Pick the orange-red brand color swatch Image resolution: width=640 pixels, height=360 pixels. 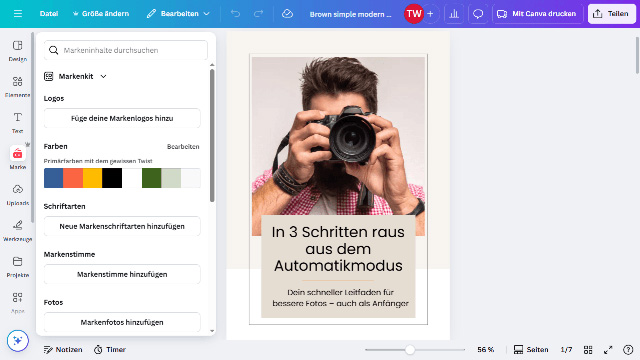click(x=73, y=178)
